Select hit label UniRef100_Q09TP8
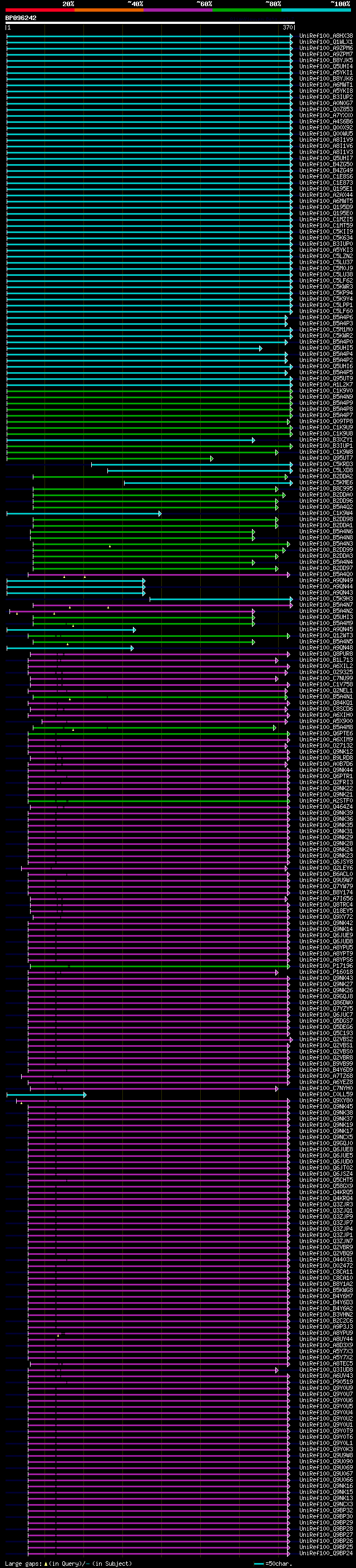The image size is (356, 1568). point(326,421)
